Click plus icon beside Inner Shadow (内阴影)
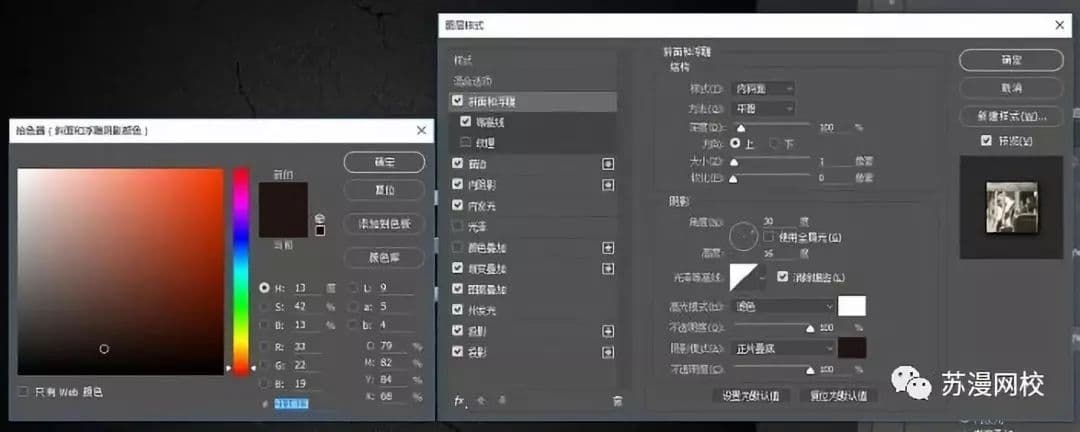Viewport: 1080px width, 432px height. (x=608, y=185)
